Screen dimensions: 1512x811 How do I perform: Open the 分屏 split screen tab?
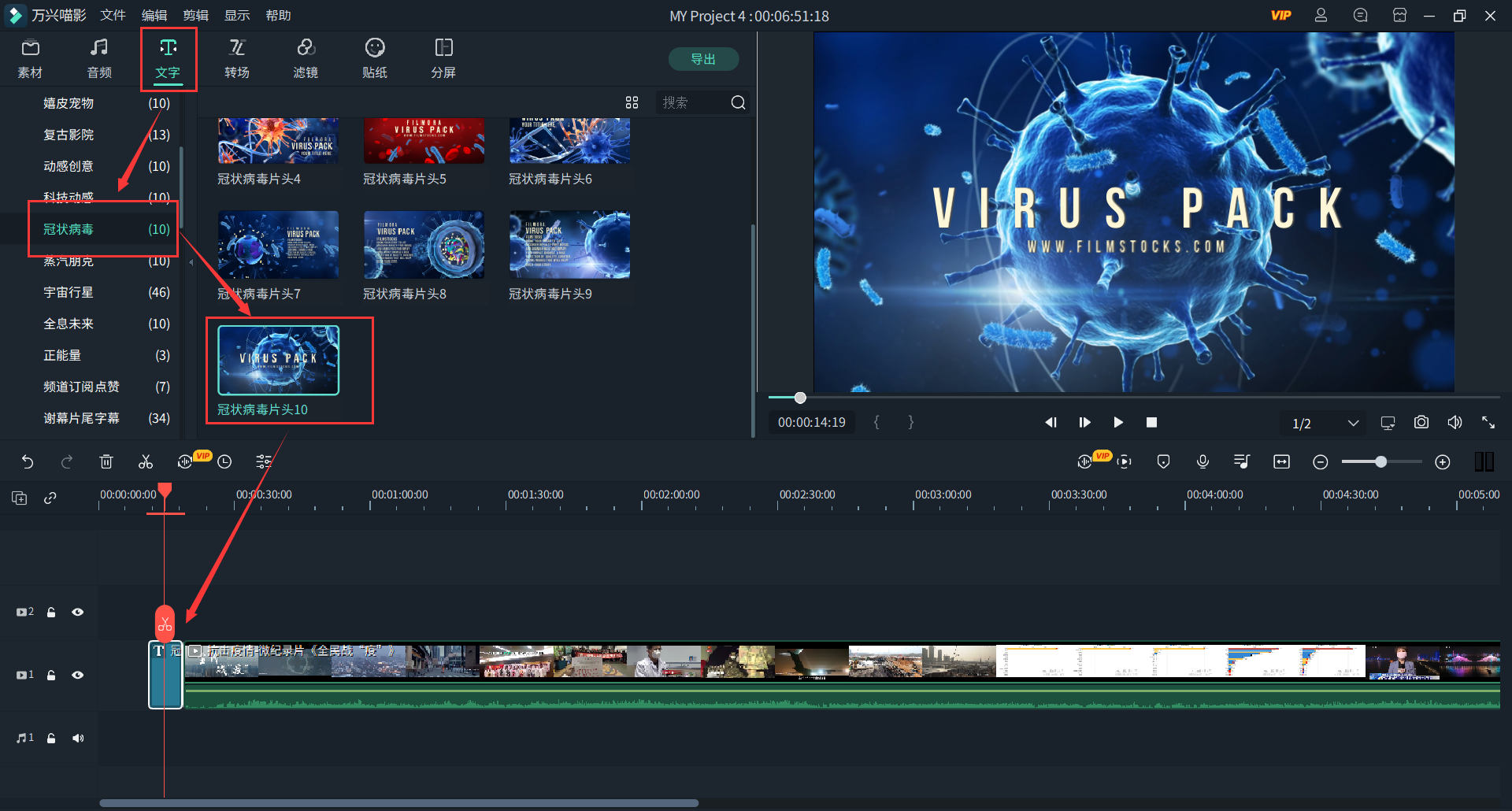443,59
